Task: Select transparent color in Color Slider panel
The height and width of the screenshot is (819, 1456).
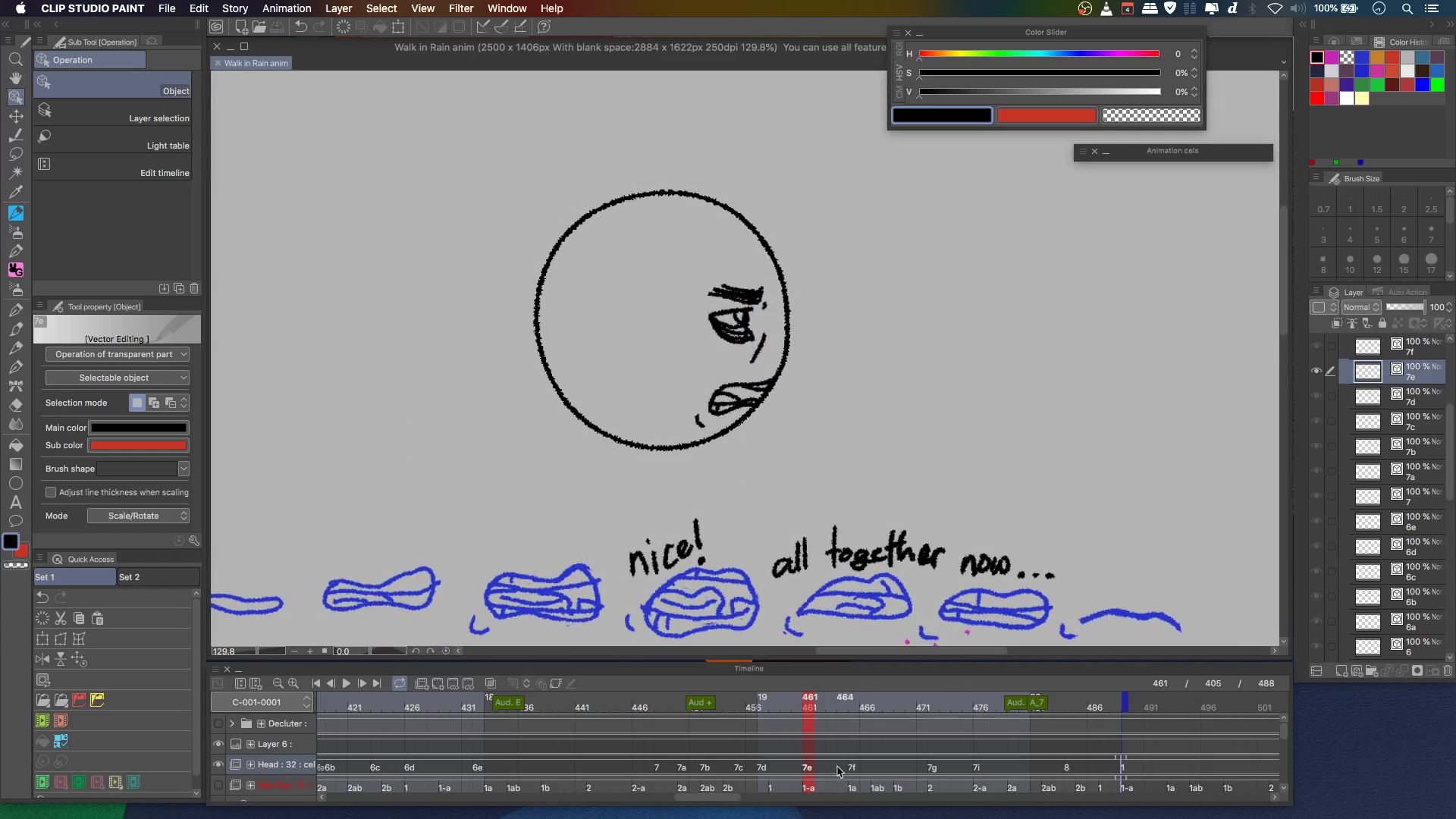Action: pos(1151,115)
